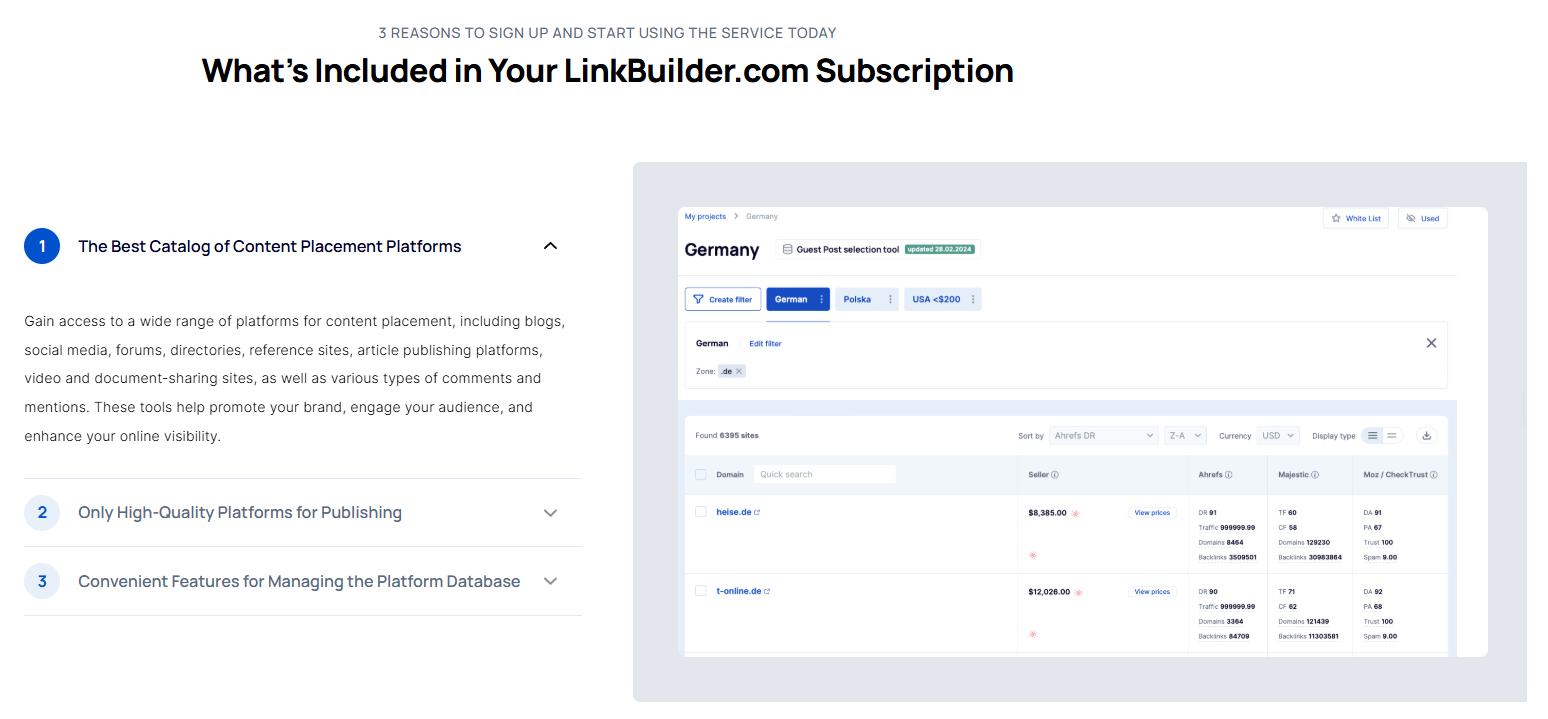This screenshot has height=719, width=1548.
Task: Click the download icon near Display type
Action: click(x=1428, y=435)
